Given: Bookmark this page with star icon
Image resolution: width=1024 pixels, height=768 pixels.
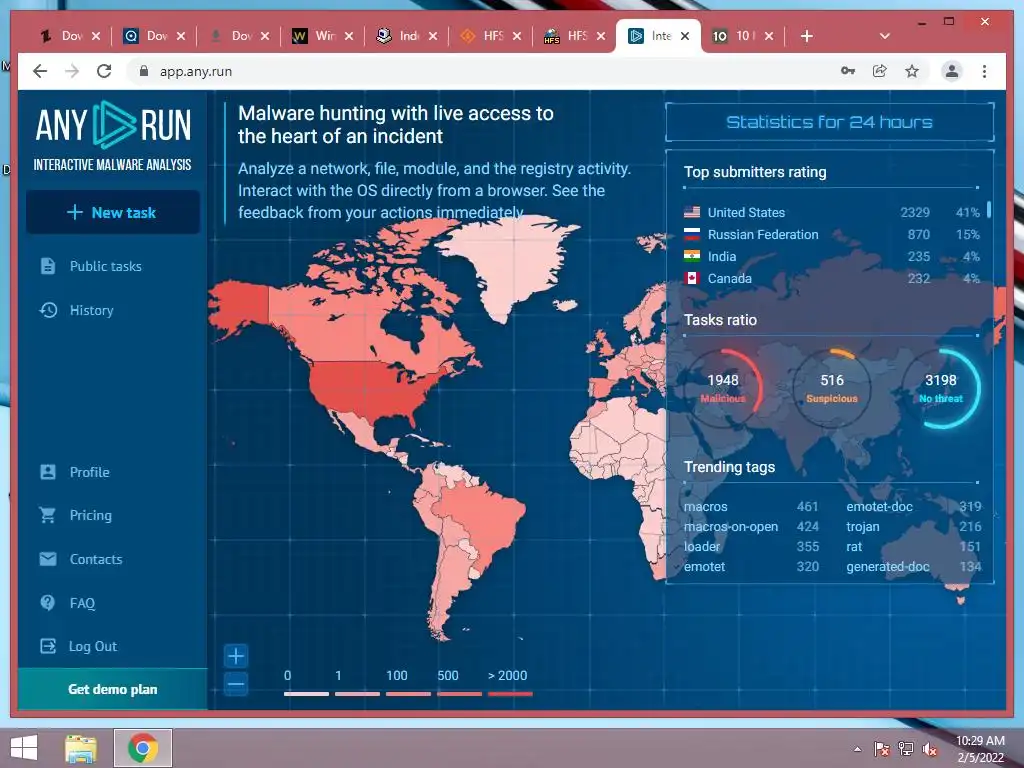Looking at the screenshot, I should click(x=912, y=71).
